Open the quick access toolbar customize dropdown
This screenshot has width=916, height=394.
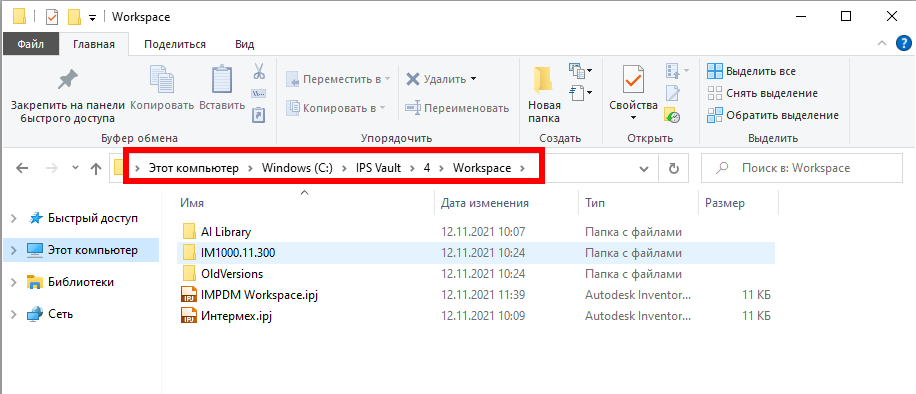point(92,18)
